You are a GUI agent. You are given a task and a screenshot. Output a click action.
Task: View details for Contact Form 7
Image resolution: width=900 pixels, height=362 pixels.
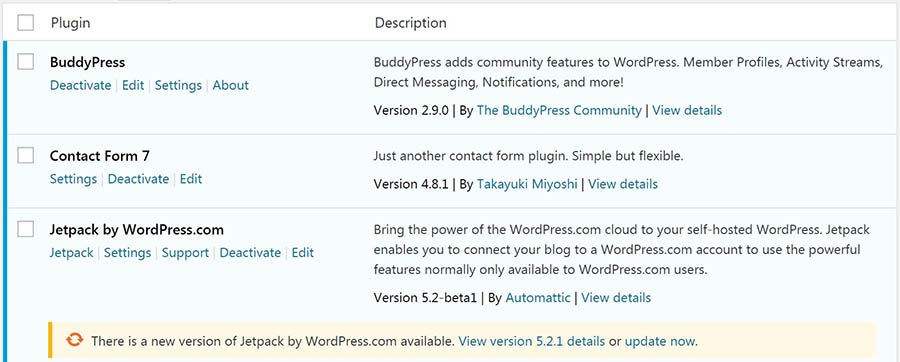point(623,184)
